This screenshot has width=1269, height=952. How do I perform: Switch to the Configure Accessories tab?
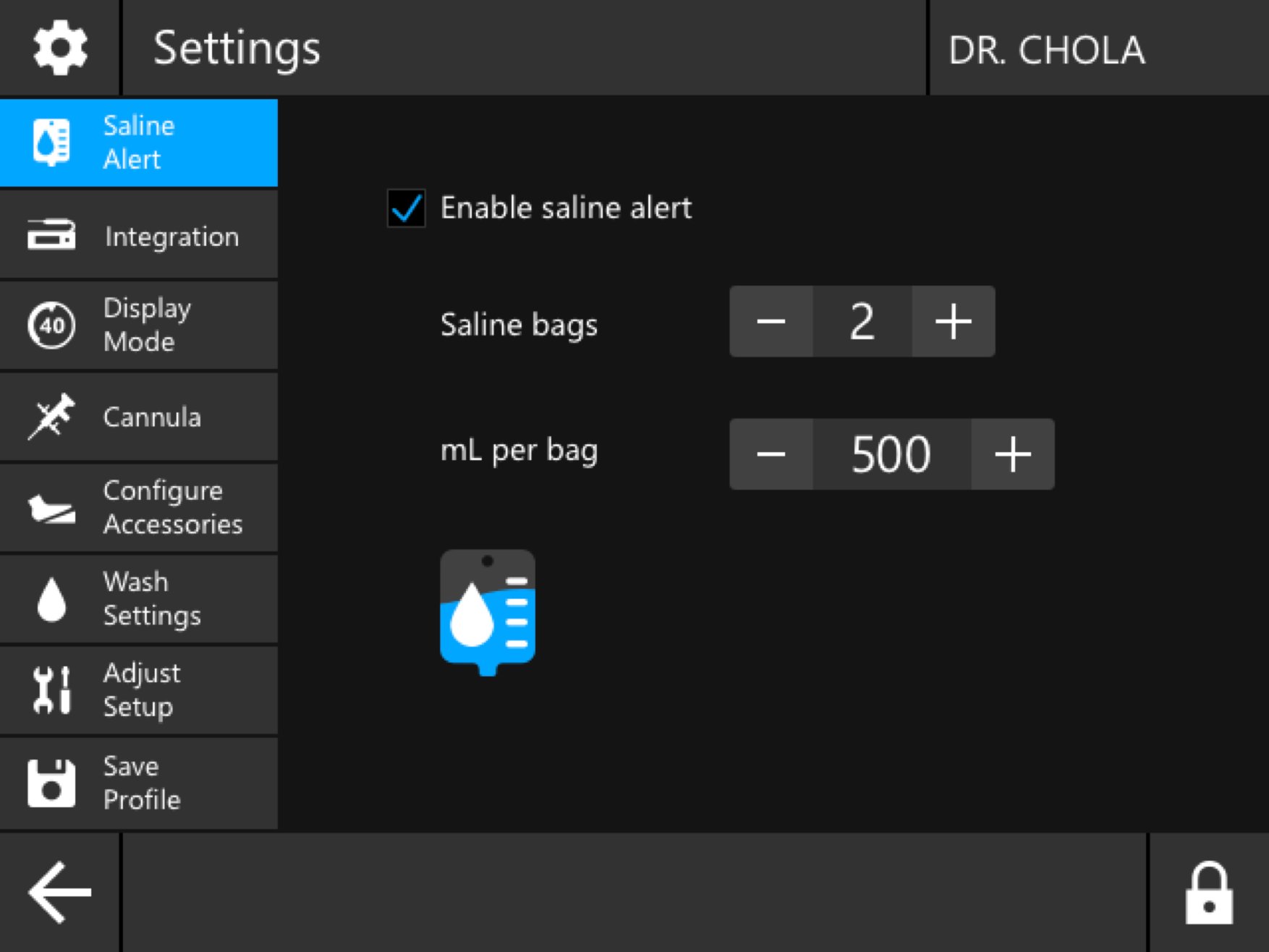click(139, 508)
